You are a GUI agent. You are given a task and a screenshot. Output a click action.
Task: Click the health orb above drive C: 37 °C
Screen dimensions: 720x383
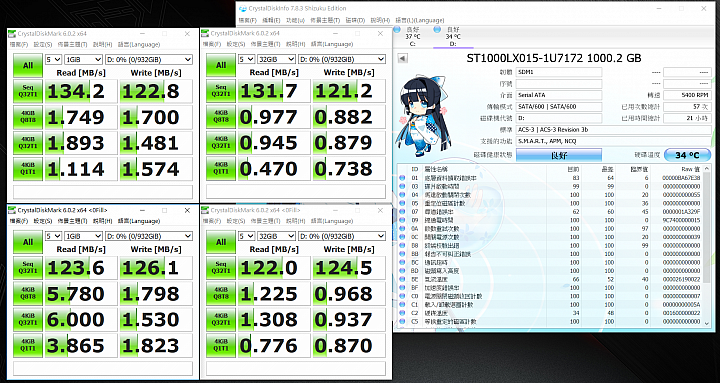tap(398, 30)
